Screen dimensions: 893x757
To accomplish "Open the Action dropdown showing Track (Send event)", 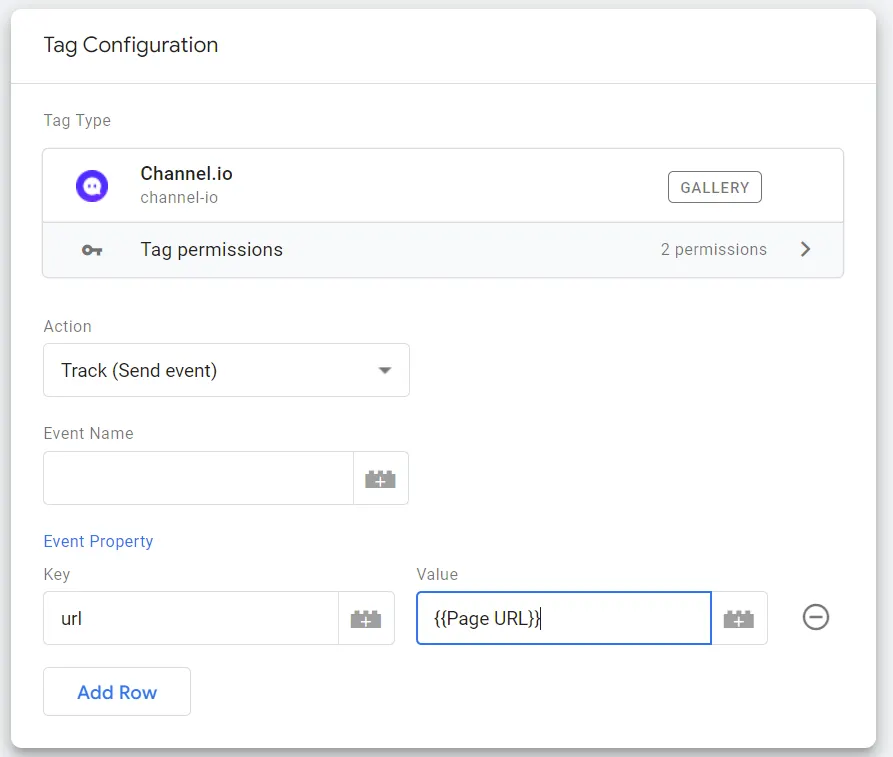I will pyautogui.click(x=226, y=370).
